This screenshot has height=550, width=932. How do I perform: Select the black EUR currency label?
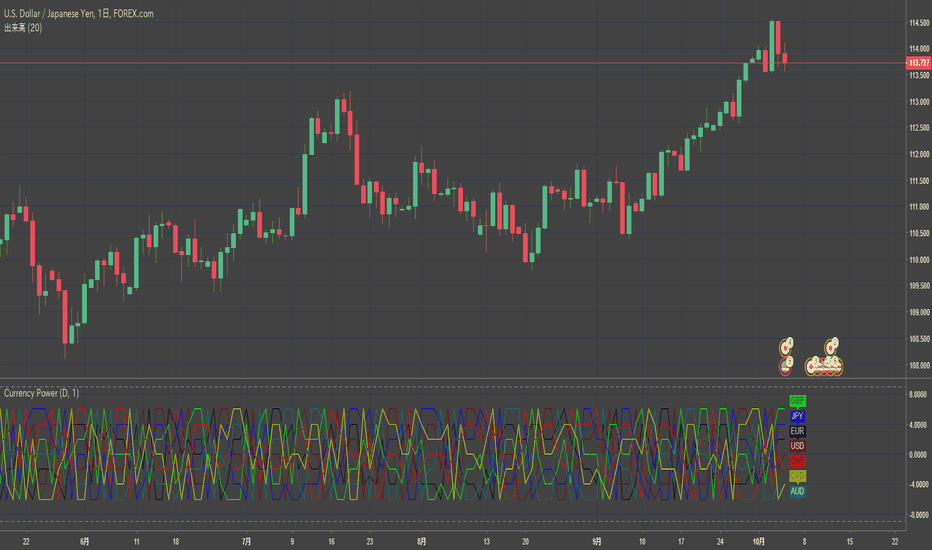point(797,430)
